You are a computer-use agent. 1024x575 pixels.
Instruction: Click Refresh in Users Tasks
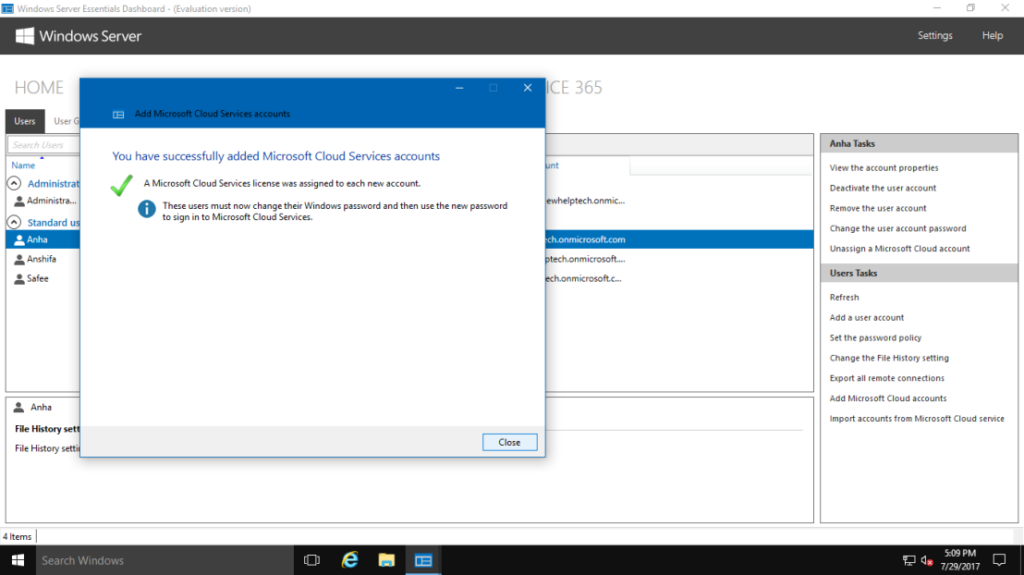click(x=844, y=297)
